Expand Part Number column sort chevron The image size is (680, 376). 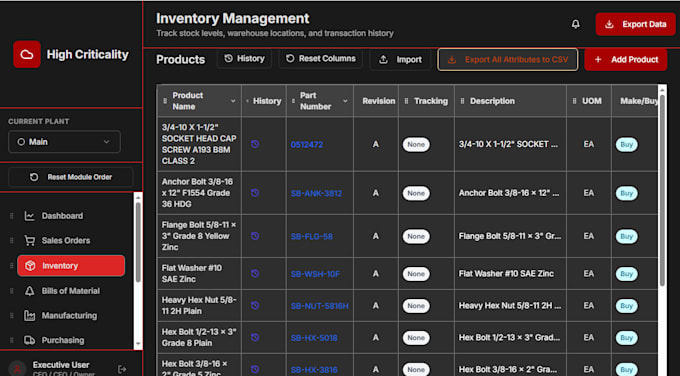point(345,101)
